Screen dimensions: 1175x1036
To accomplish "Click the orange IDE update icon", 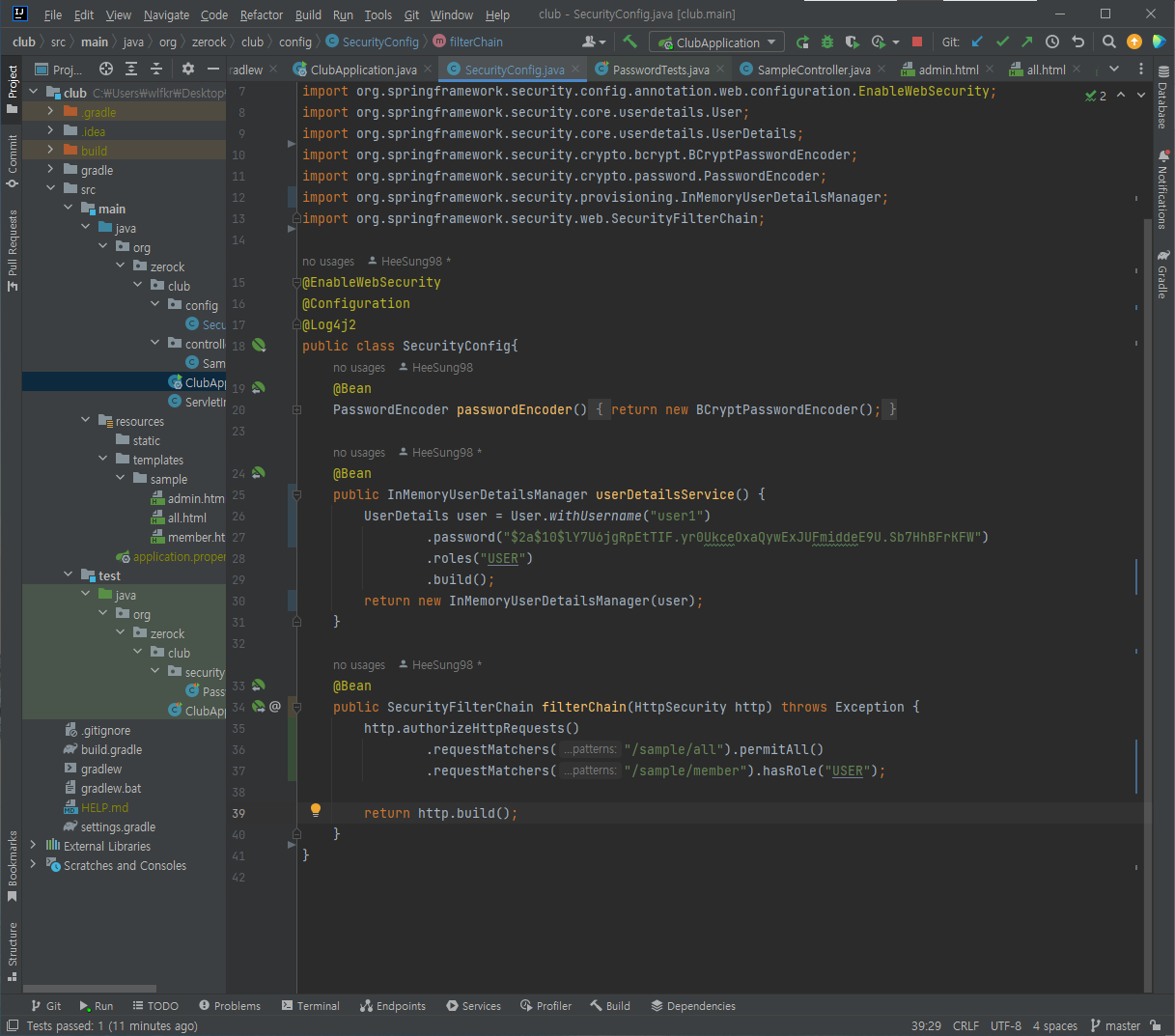I will 1134,42.
